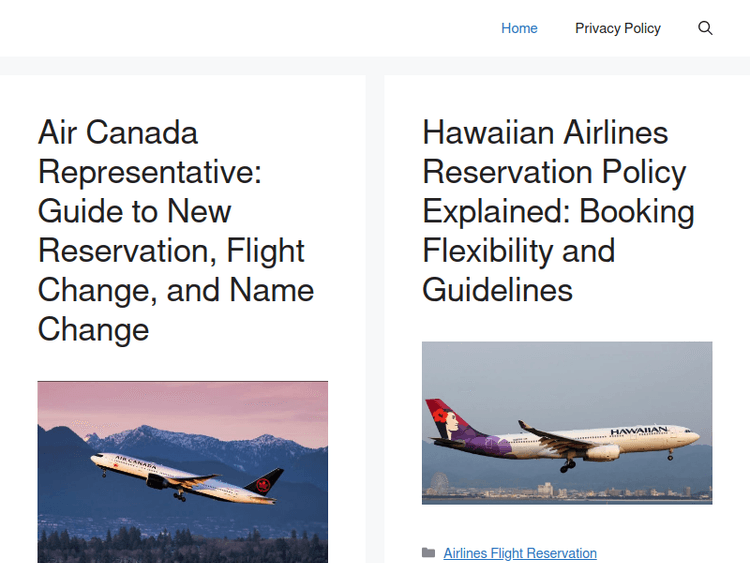Open the Privacy Policy menu item
This screenshot has width=750, height=563.
[617, 28]
